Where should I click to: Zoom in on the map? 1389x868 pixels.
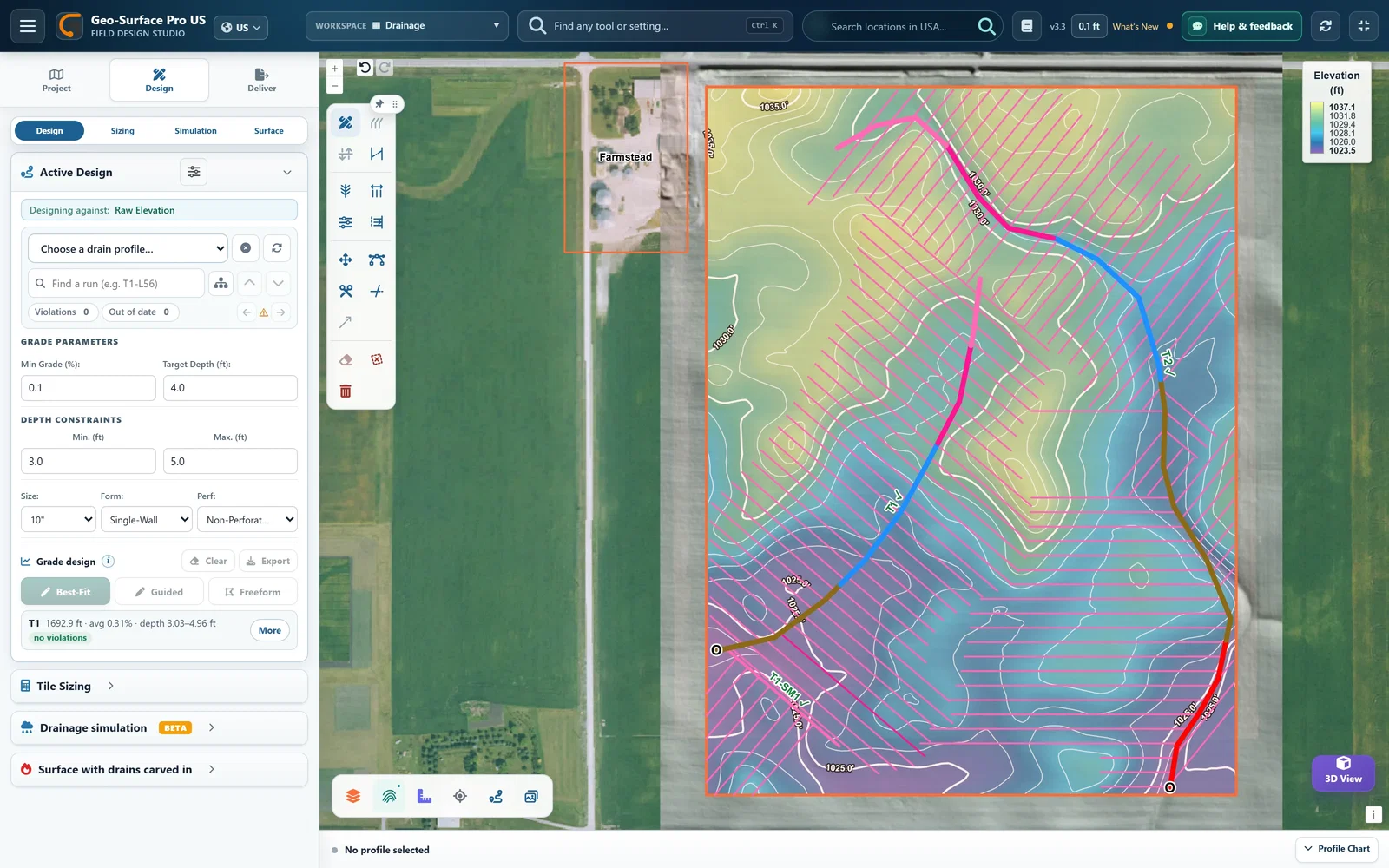tap(335, 68)
